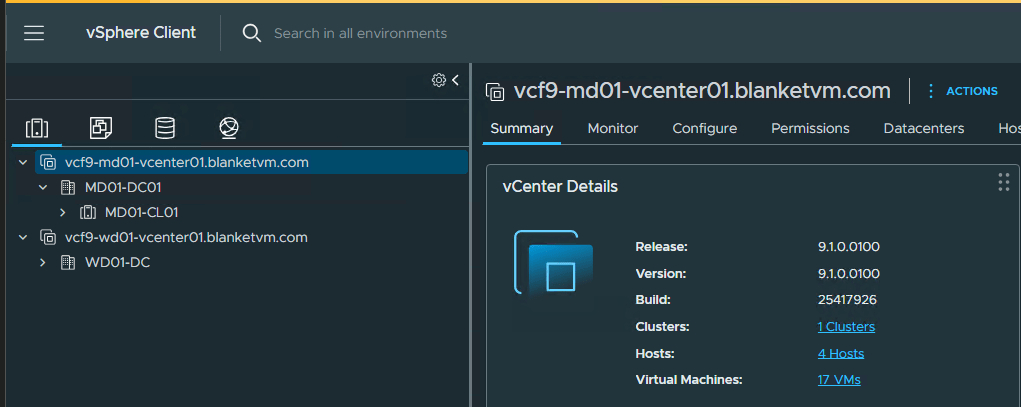The height and width of the screenshot is (407, 1021).
Task: Click the vCenter icon beside vcf9-wd01 tree entry
Action: (x=48, y=238)
